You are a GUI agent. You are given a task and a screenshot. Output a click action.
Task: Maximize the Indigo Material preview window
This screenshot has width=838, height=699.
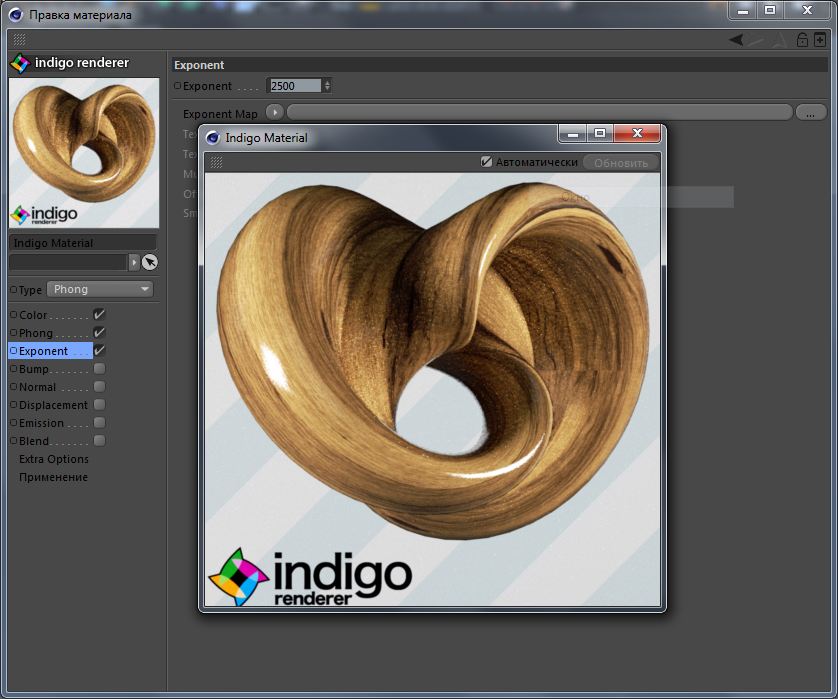point(600,133)
